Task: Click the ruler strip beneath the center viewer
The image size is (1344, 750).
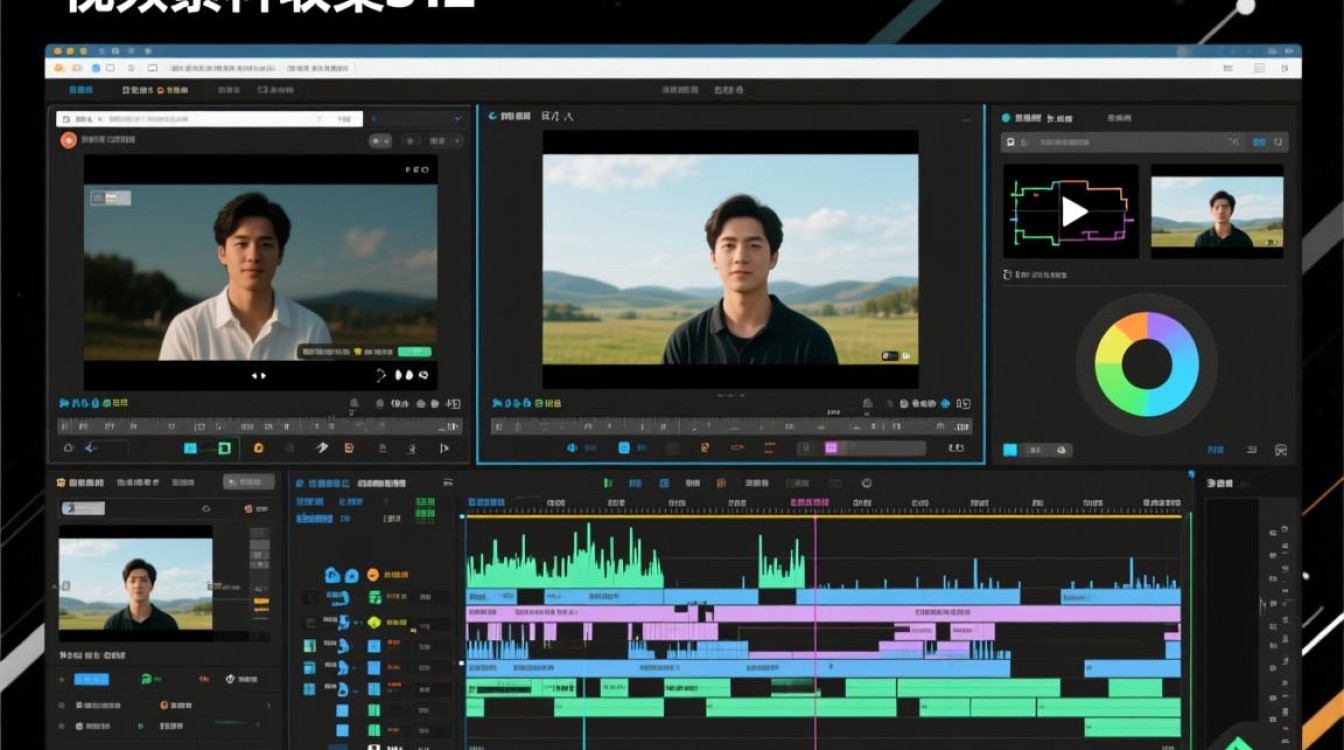Action: [x=731, y=426]
